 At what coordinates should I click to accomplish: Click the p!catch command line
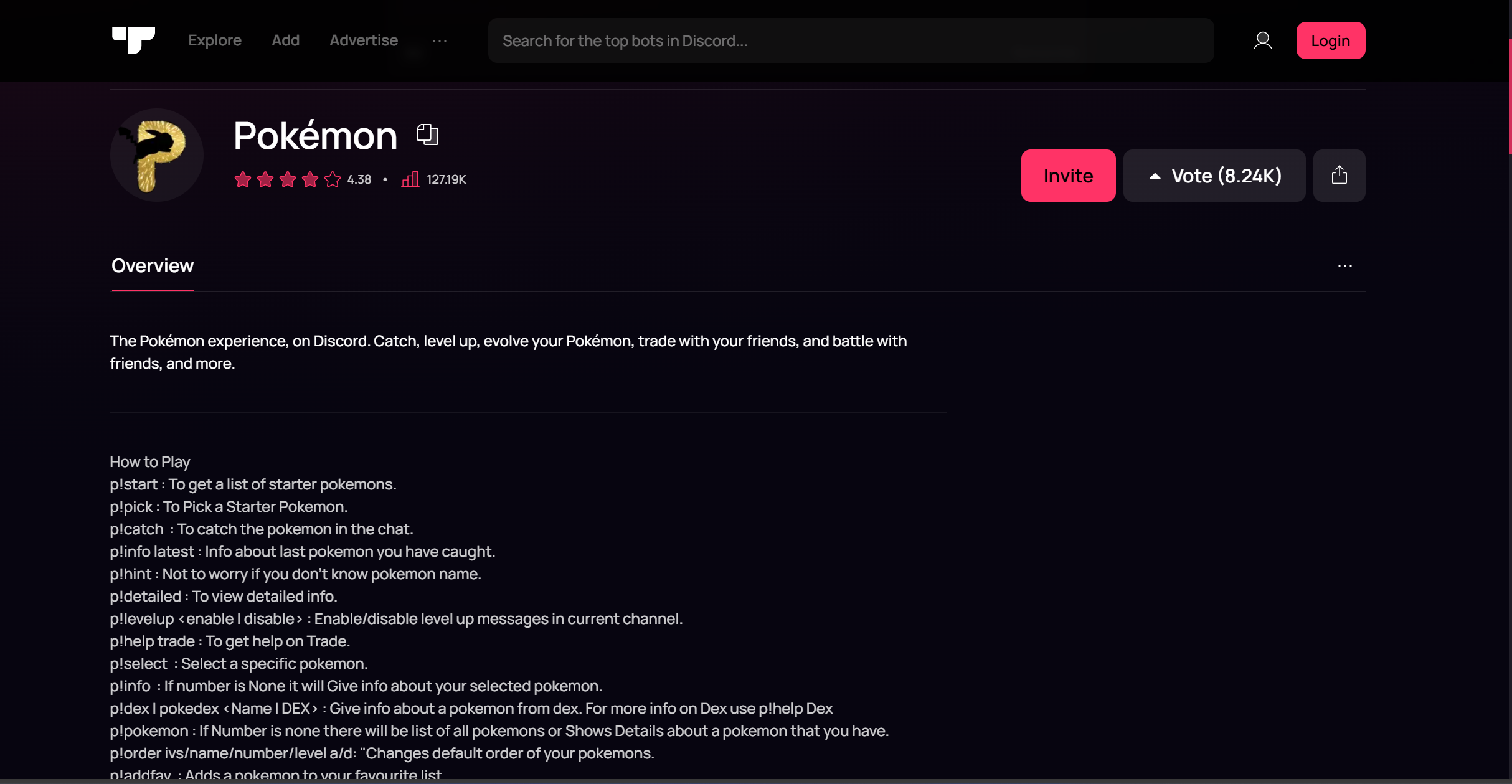(x=262, y=529)
